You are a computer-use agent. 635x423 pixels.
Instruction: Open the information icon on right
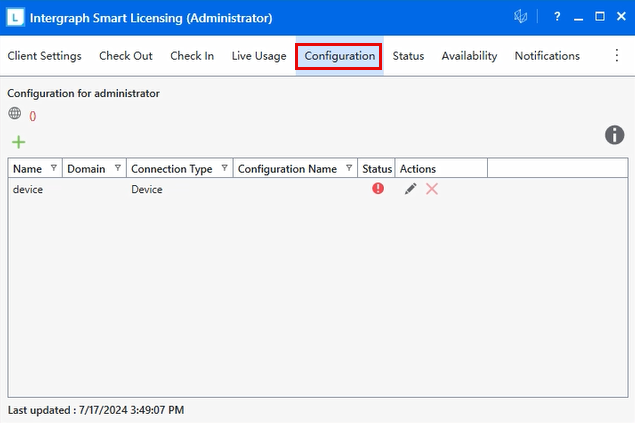(615, 135)
